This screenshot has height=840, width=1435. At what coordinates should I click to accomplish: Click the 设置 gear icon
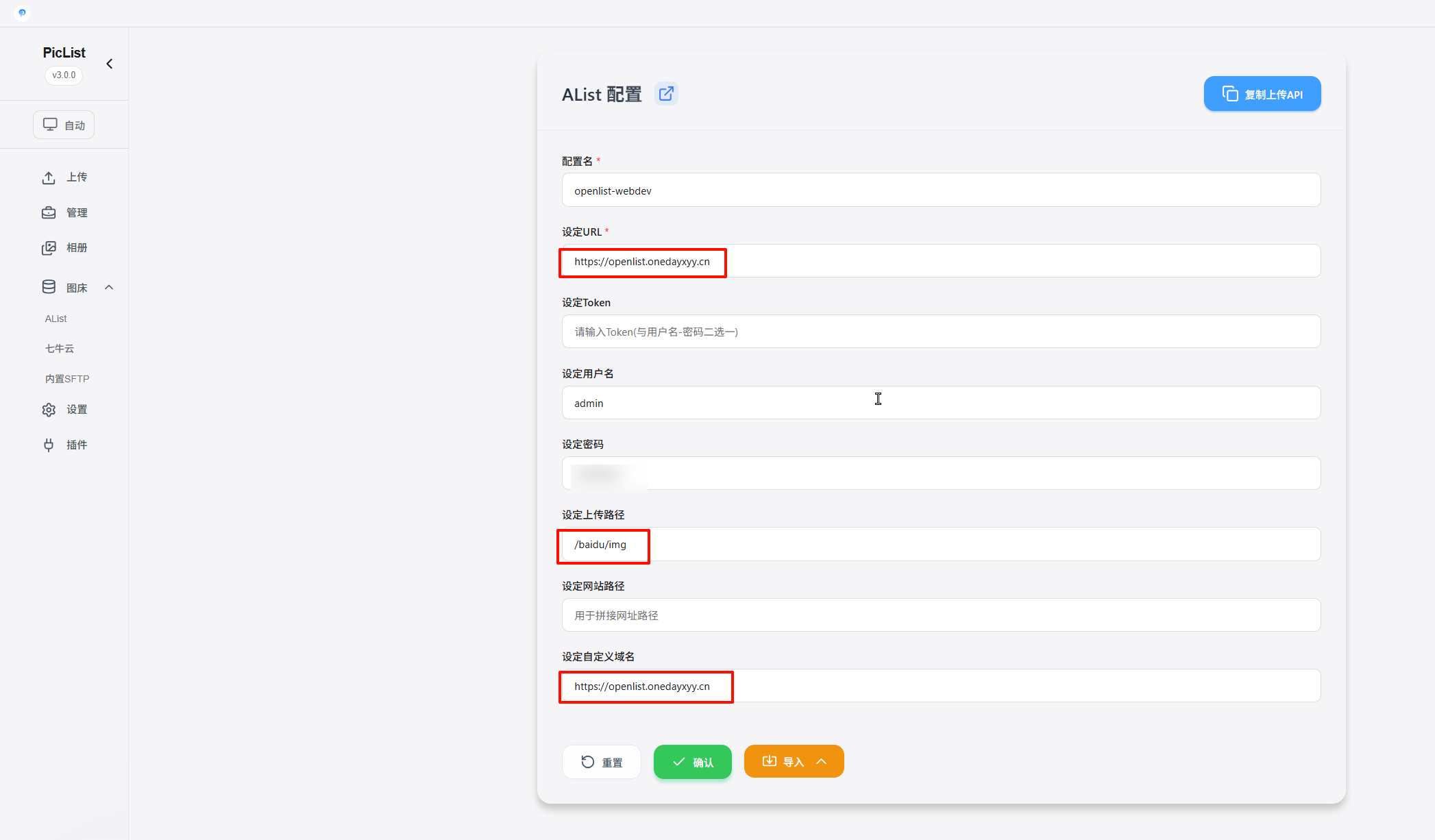(x=49, y=410)
